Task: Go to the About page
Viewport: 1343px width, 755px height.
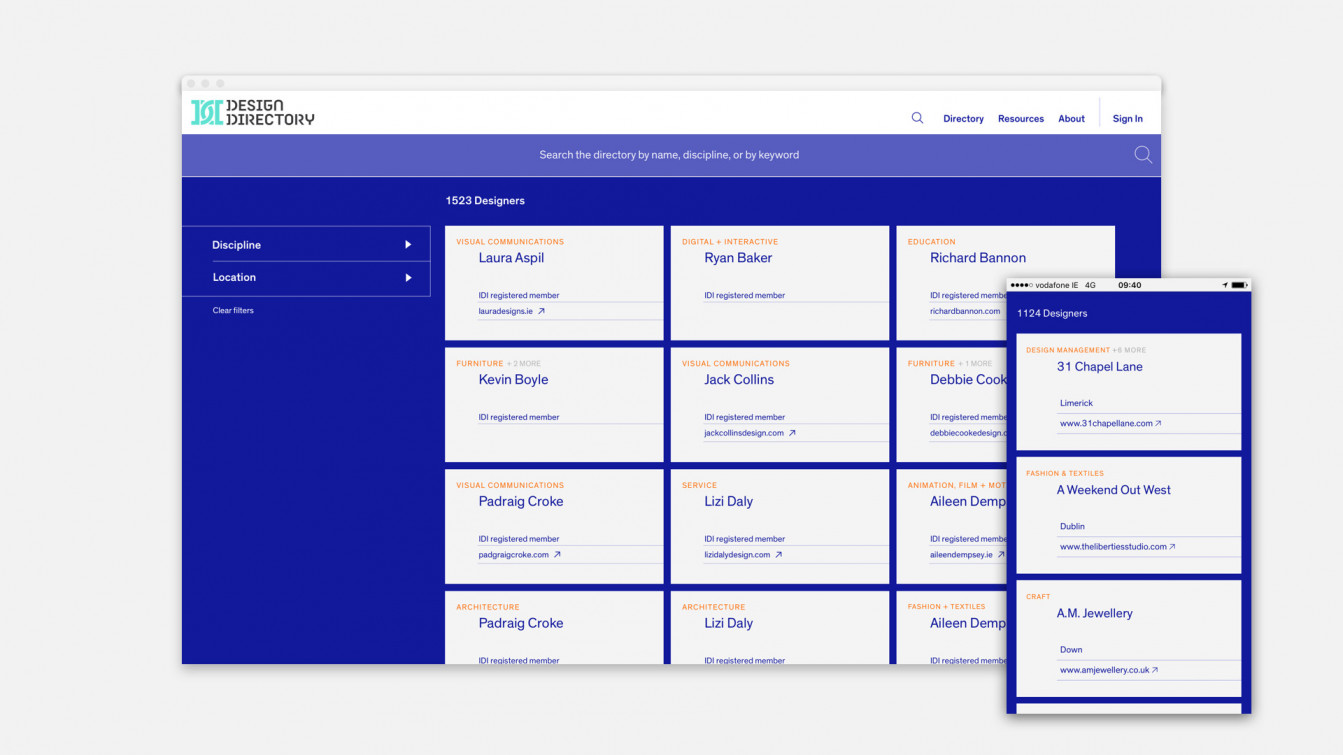Action: pyautogui.click(x=1071, y=119)
